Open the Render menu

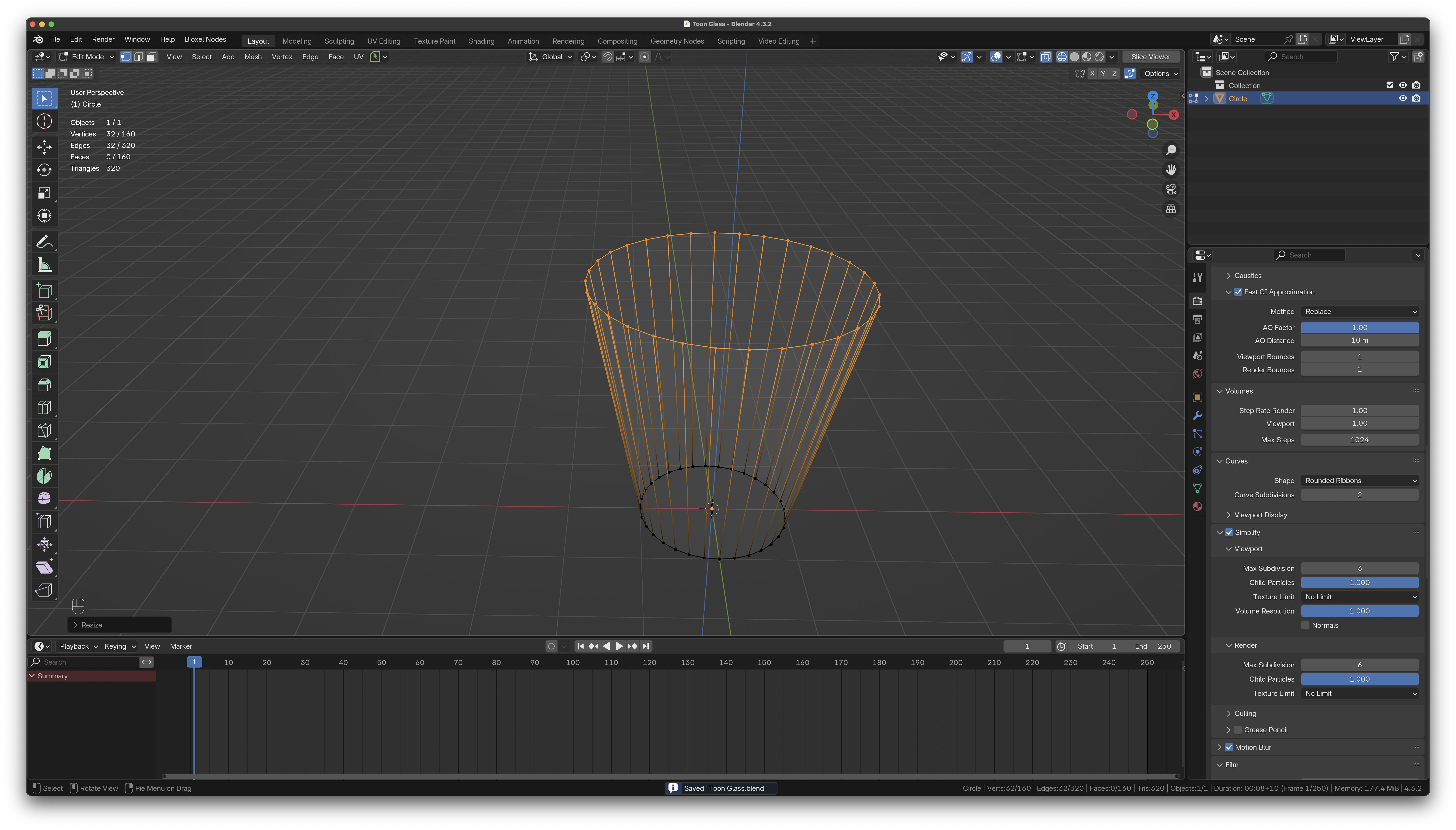point(103,39)
